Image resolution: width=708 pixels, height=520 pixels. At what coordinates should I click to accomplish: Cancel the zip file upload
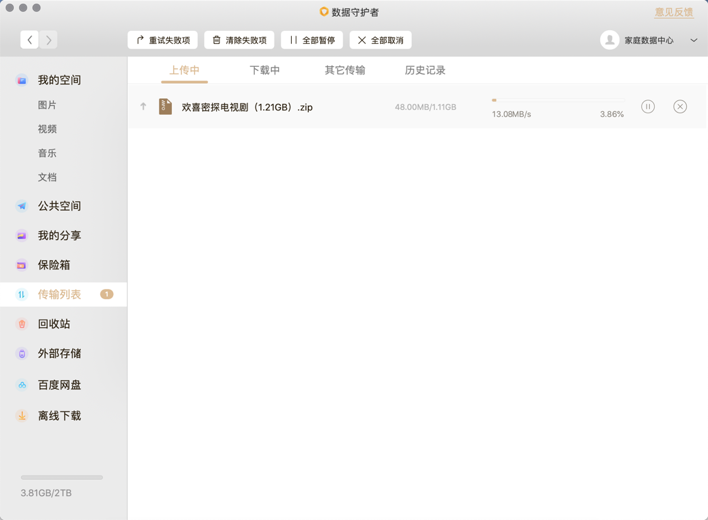point(680,107)
